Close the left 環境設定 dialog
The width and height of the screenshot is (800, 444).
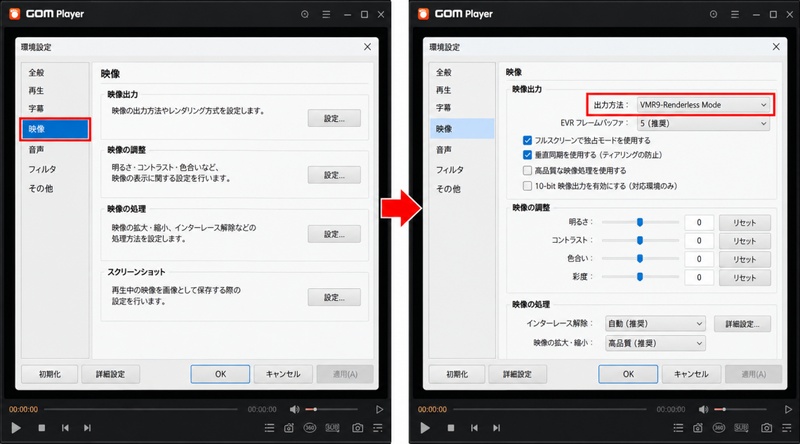pos(367,47)
